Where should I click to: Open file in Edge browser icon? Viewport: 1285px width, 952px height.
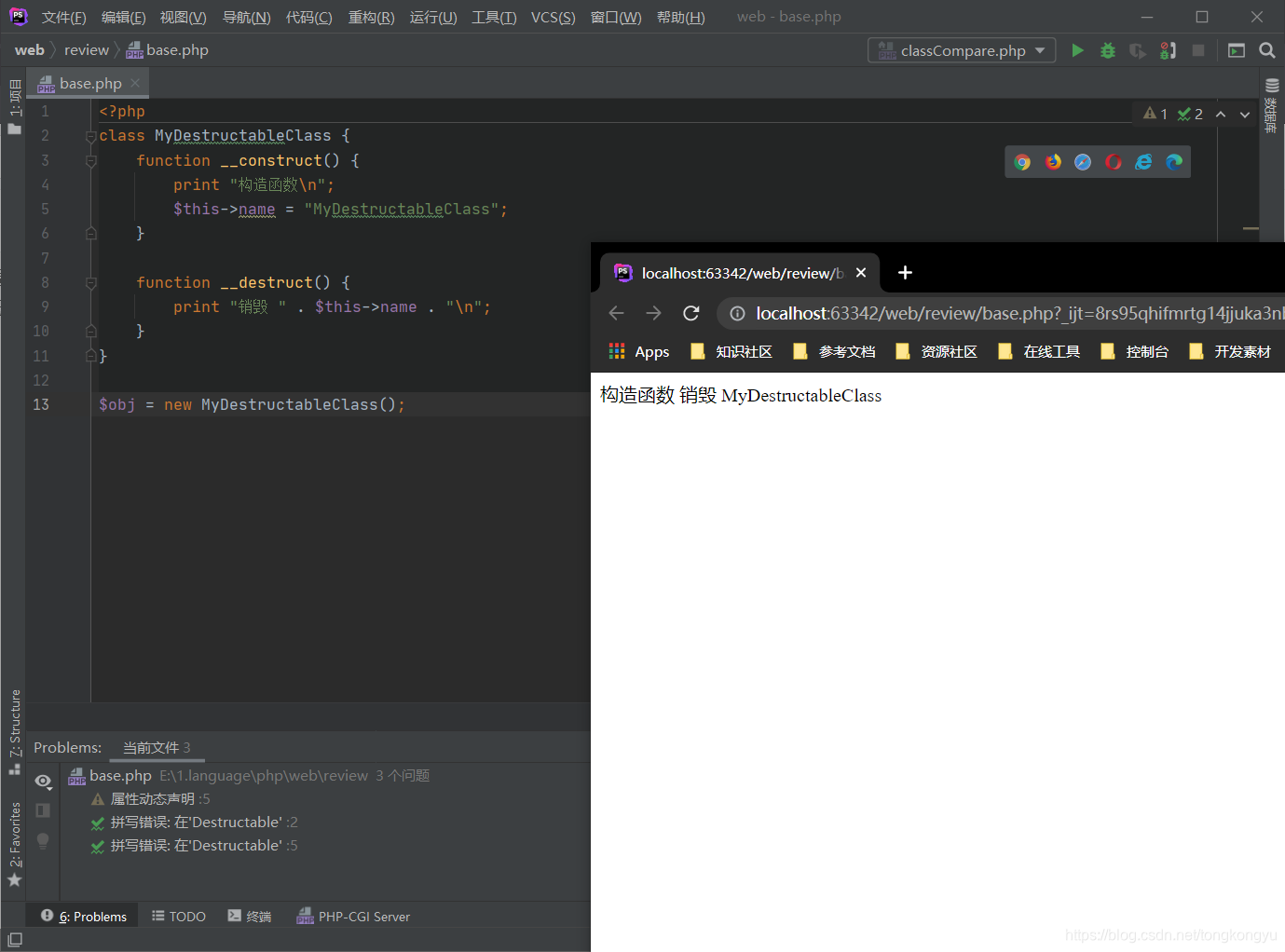click(1174, 162)
